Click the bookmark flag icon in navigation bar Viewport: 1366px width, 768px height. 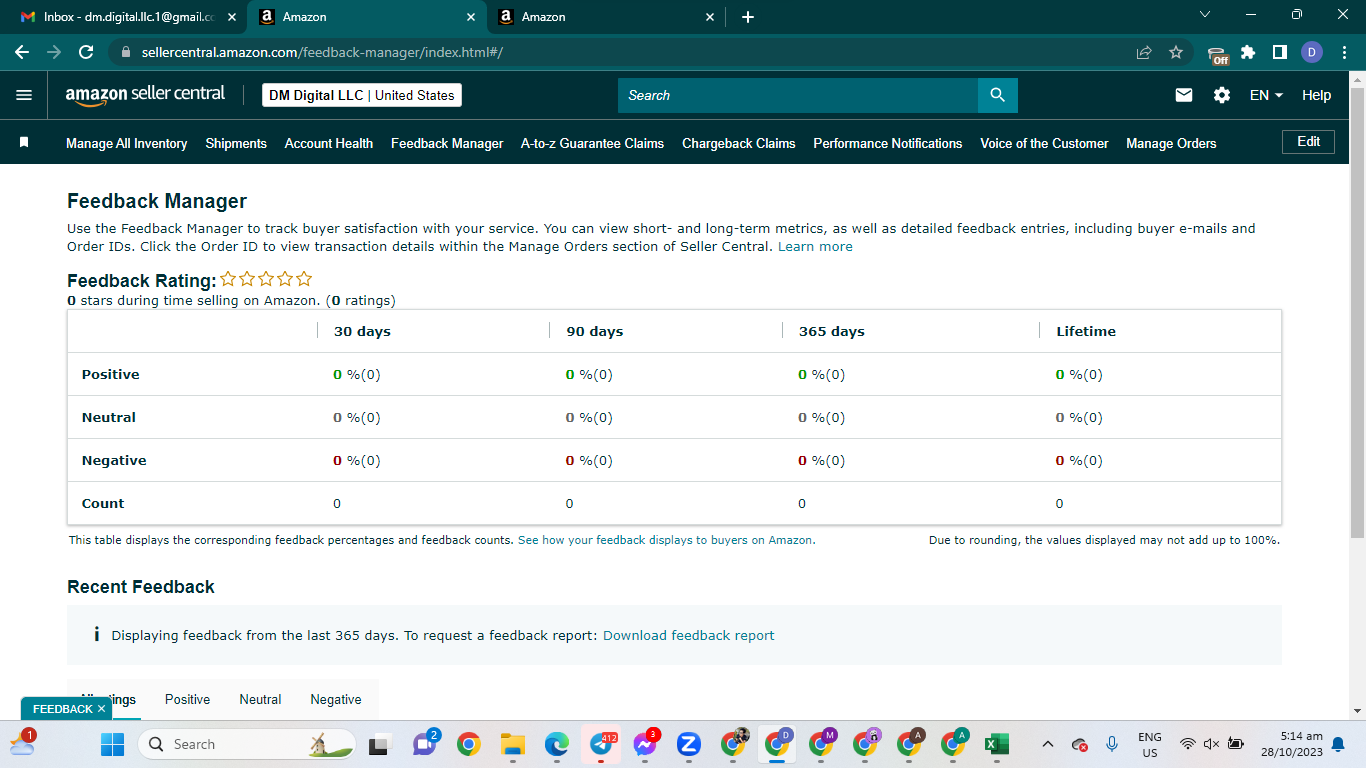[24, 143]
